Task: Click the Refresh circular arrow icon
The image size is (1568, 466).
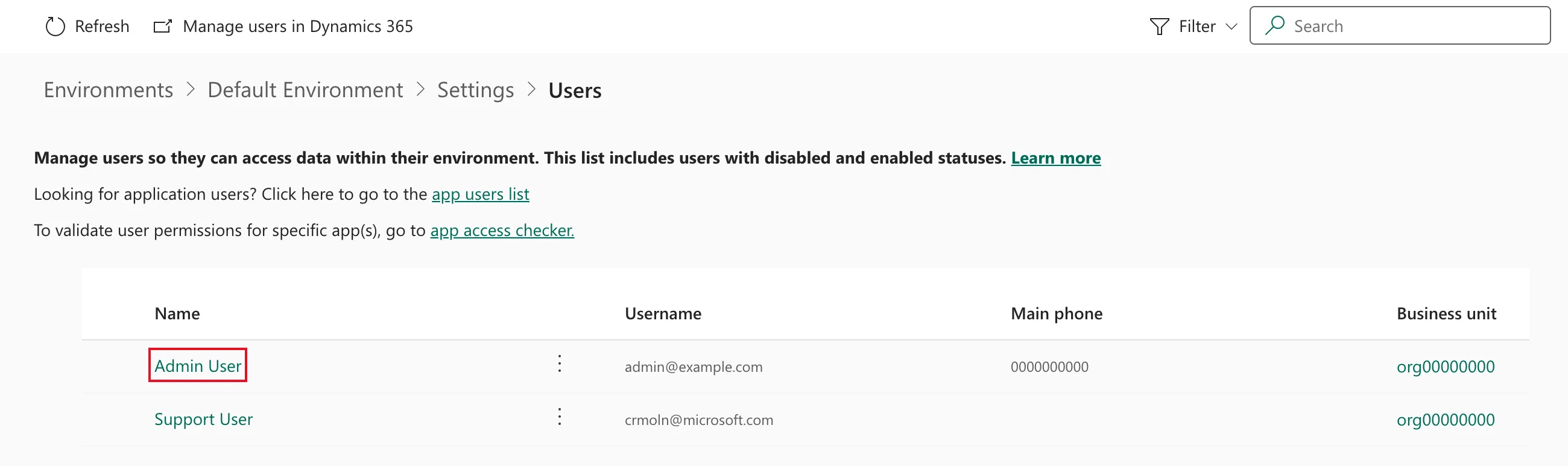Action: click(55, 26)
